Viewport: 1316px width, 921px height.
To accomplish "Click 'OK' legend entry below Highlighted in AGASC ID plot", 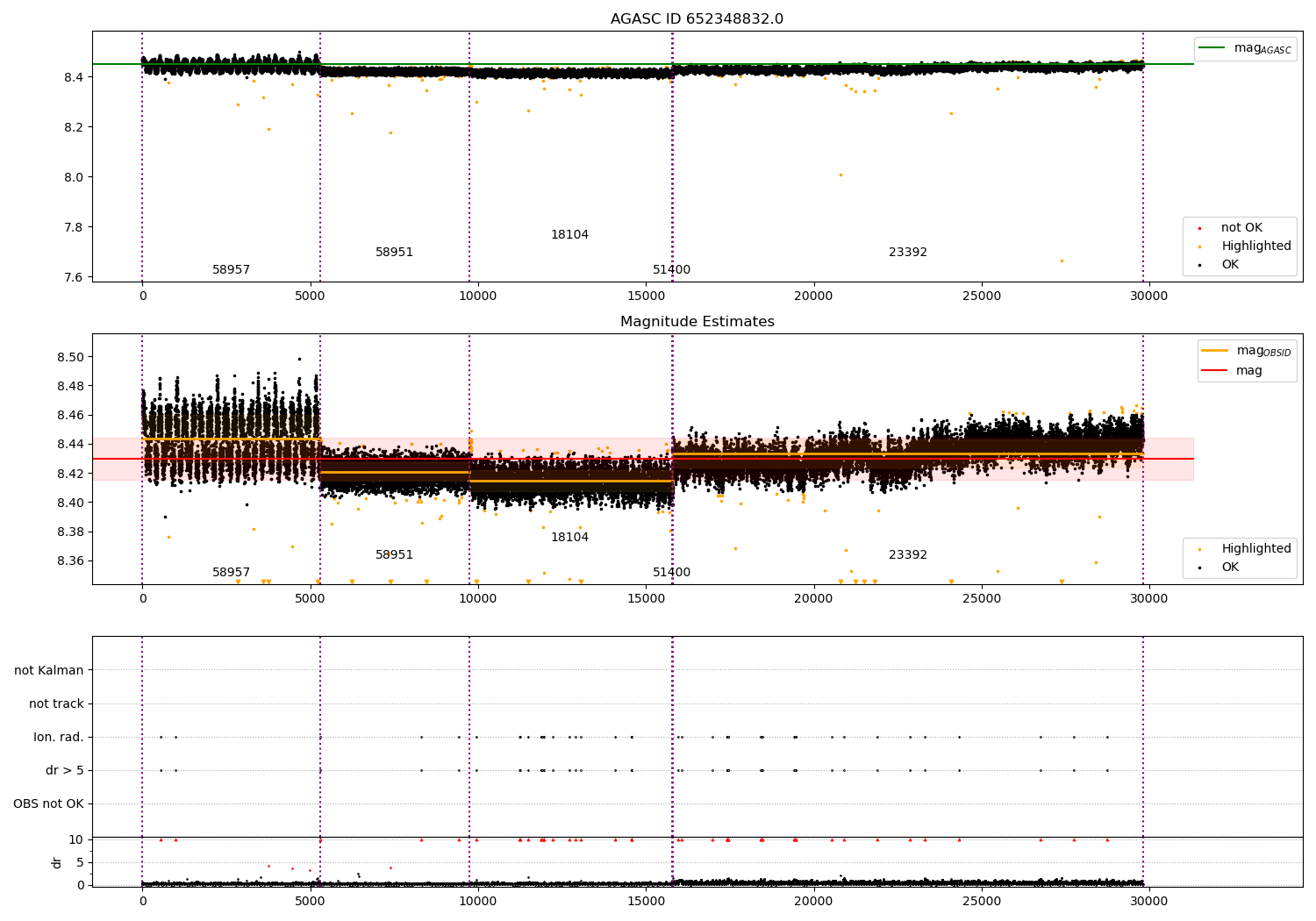I will click(1230, 265).
